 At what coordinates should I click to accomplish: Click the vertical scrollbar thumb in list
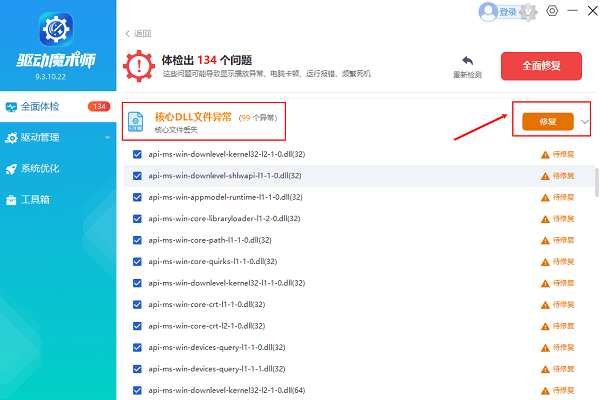(x=597, y=182)
